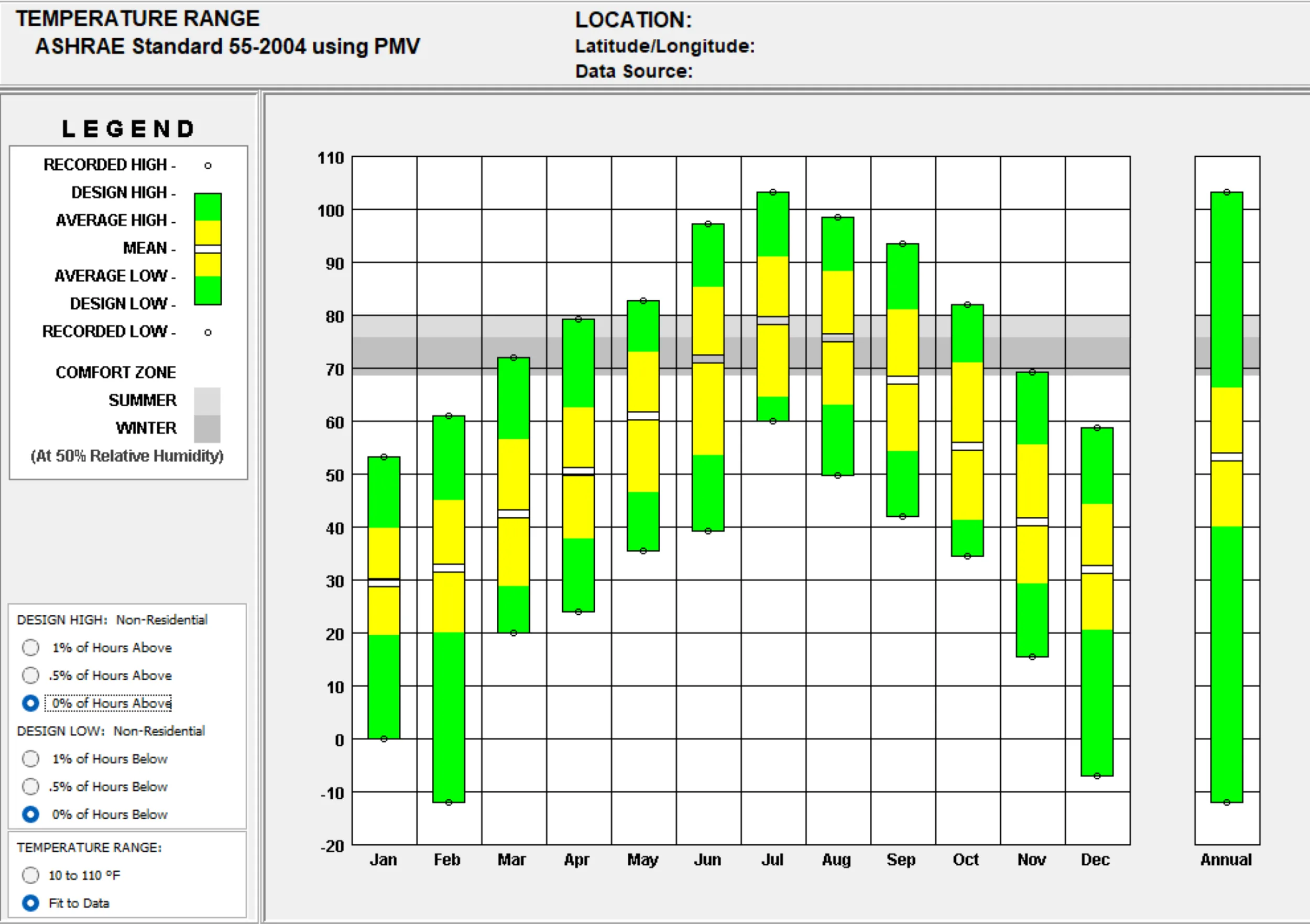The height and width of the screenshot is (924, 1310).
Task: Click the 'Data Source:' header text
Action: (x=634, y=71)
